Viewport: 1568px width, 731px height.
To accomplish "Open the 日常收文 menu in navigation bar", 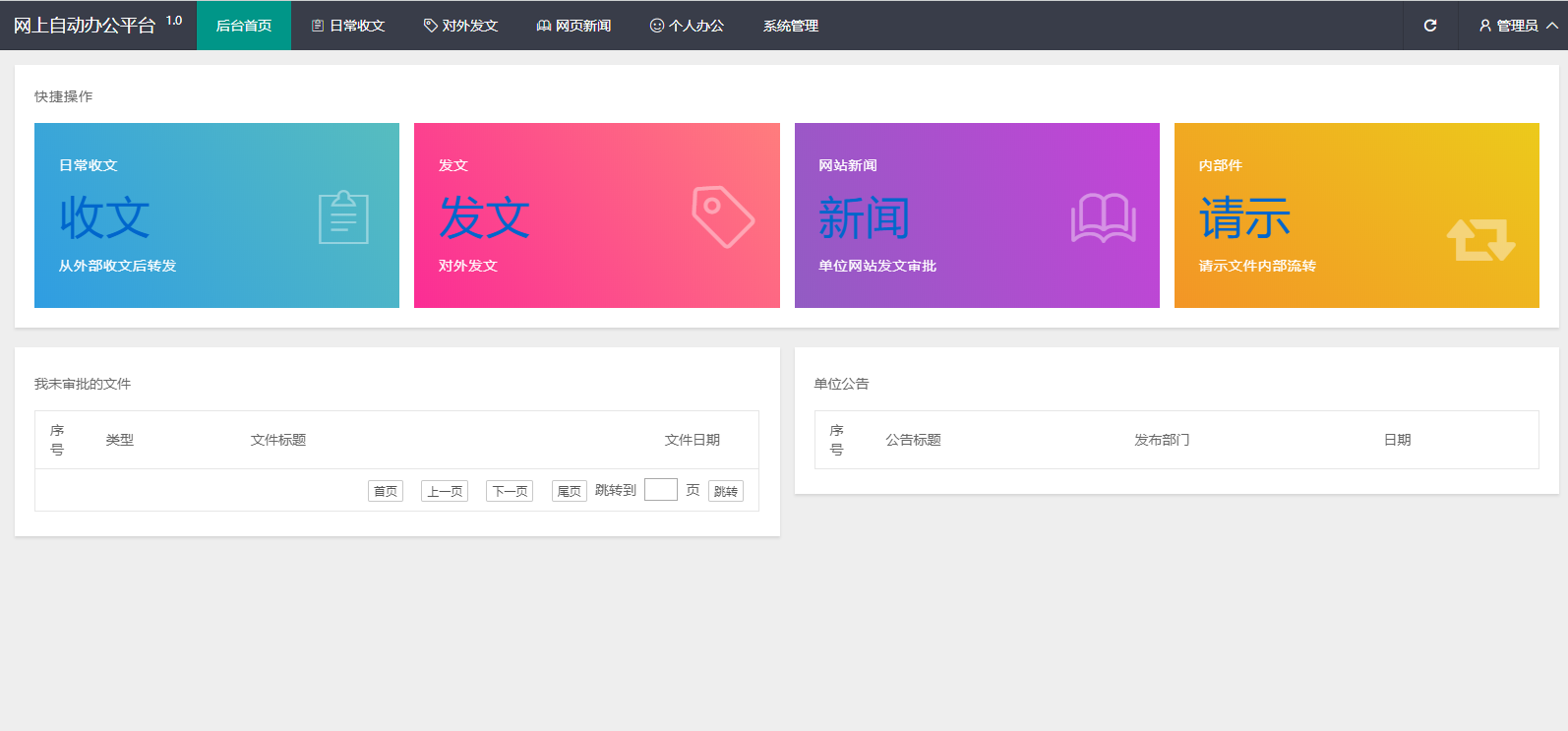I will (348, 26).
